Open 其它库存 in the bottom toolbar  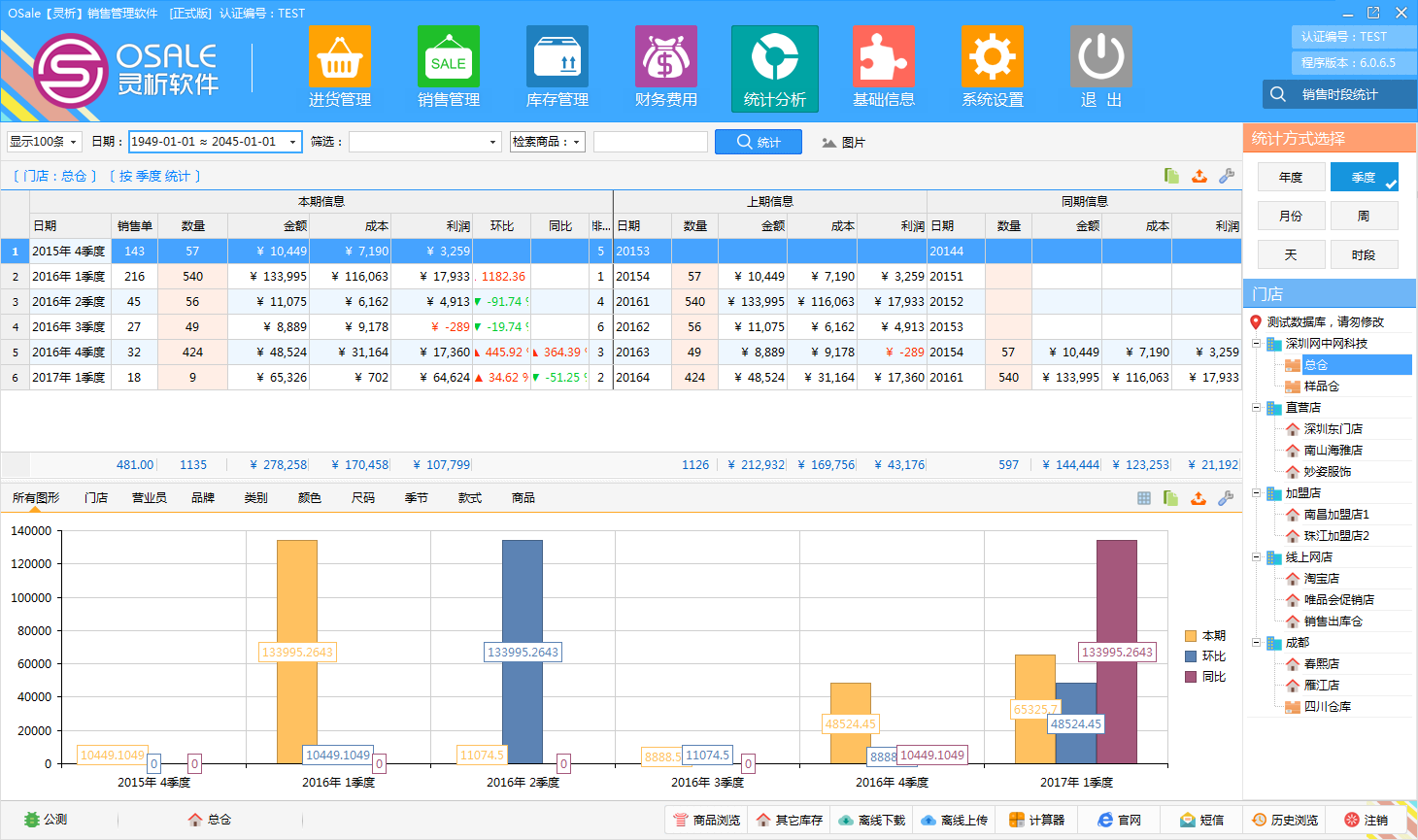(x=789, y=821)
